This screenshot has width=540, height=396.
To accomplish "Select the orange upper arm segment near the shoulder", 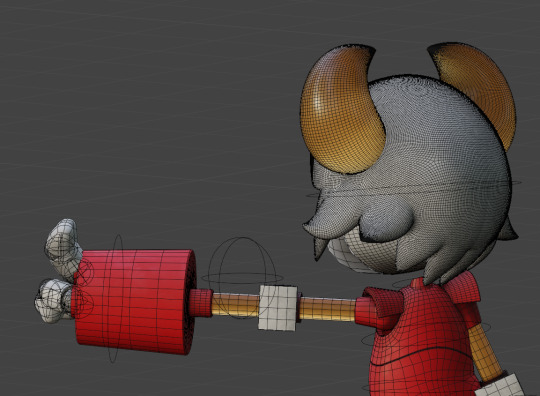I will point(326,309).
